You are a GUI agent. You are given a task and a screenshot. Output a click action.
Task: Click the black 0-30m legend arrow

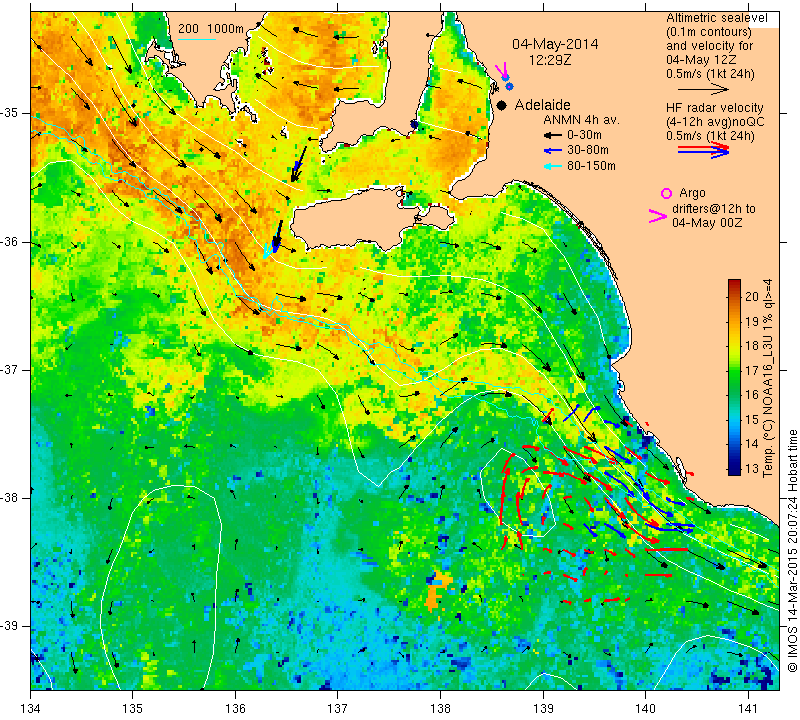point(553,135)
